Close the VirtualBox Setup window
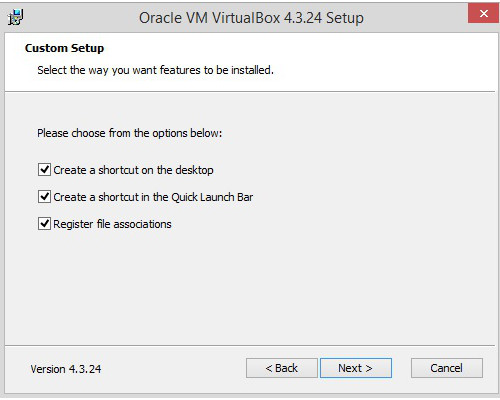 [483, 14]
